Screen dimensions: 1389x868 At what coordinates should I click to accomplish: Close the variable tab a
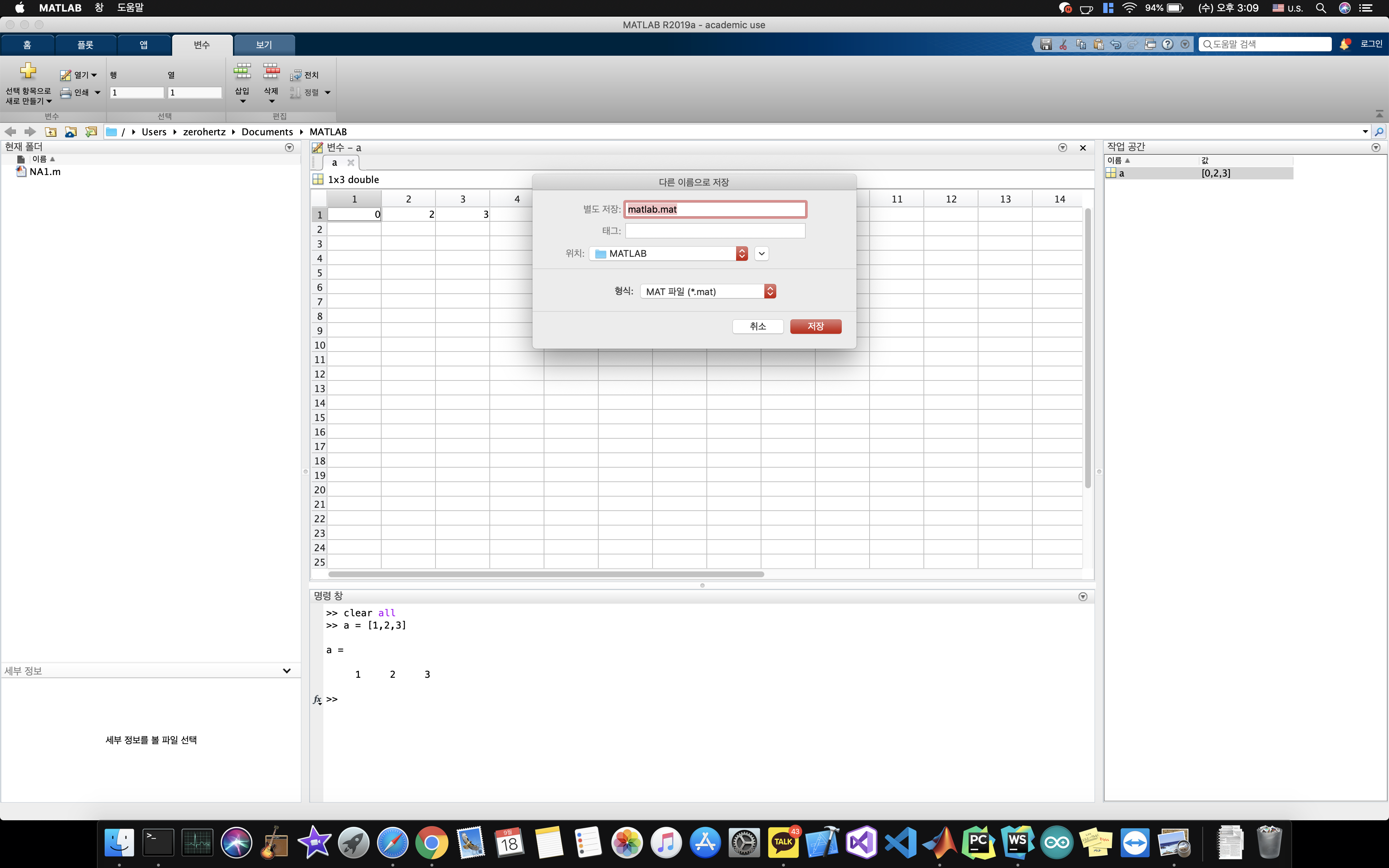click(x=351, y=162)
